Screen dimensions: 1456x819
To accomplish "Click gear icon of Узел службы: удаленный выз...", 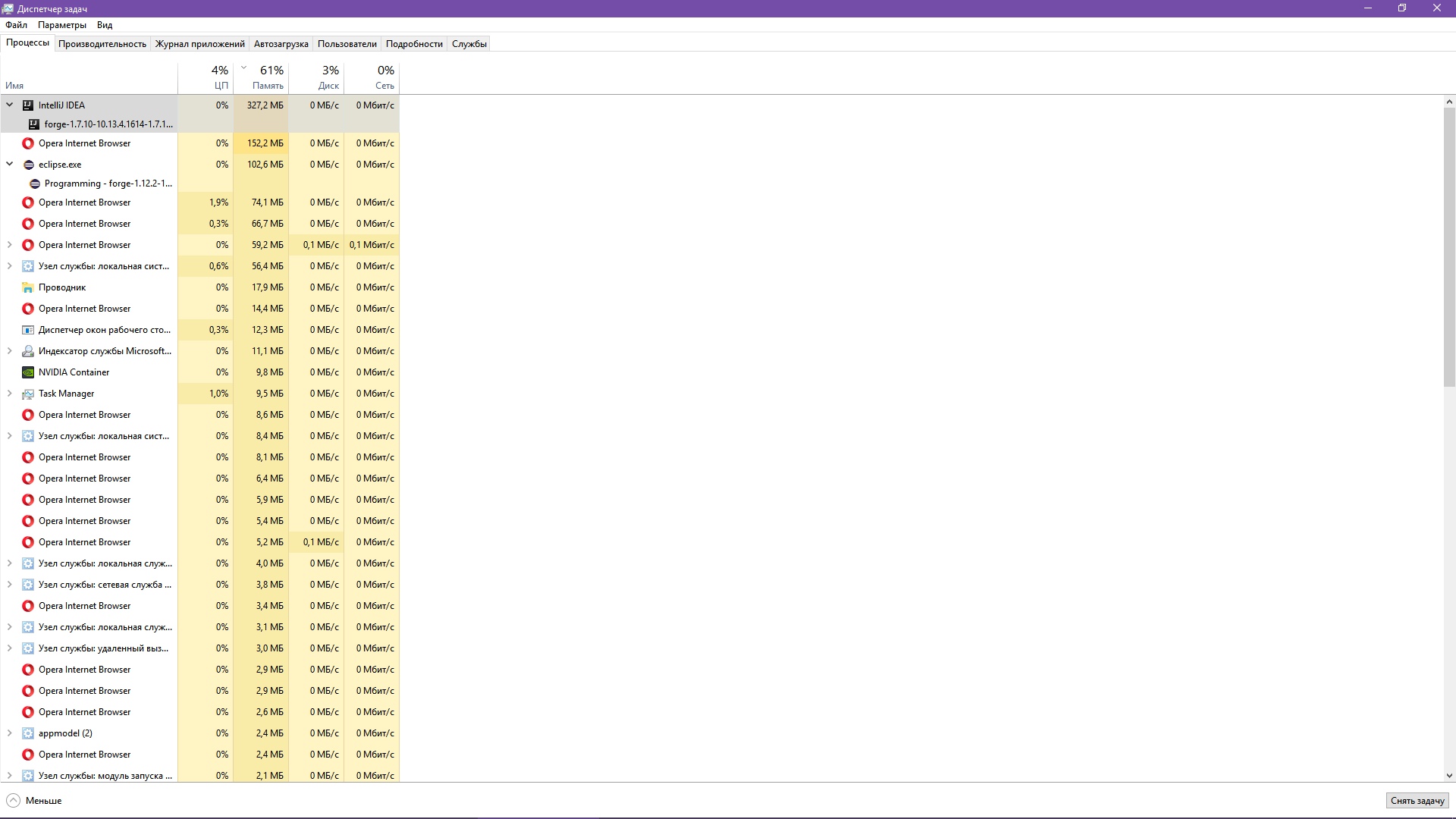I will pyautogui.click(x=28, y=648).
